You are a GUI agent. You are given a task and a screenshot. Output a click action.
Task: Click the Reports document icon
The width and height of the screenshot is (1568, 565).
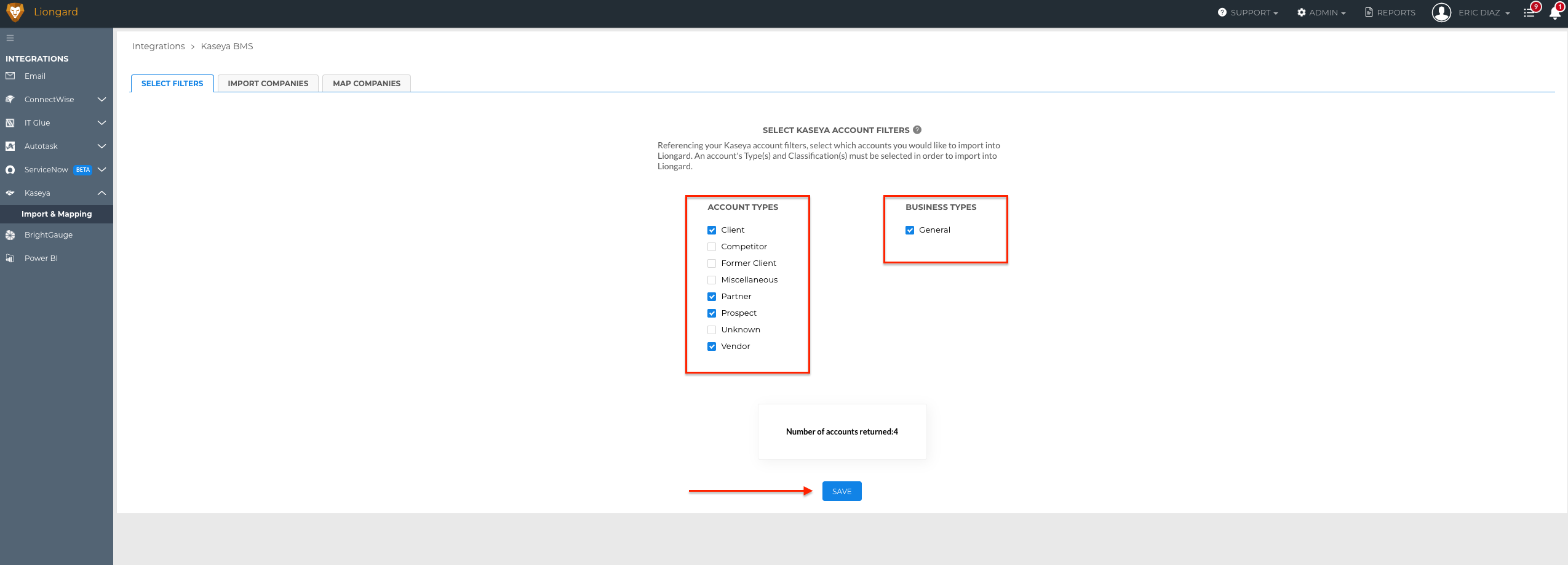pyautogui.click(x=1369, y=12)
